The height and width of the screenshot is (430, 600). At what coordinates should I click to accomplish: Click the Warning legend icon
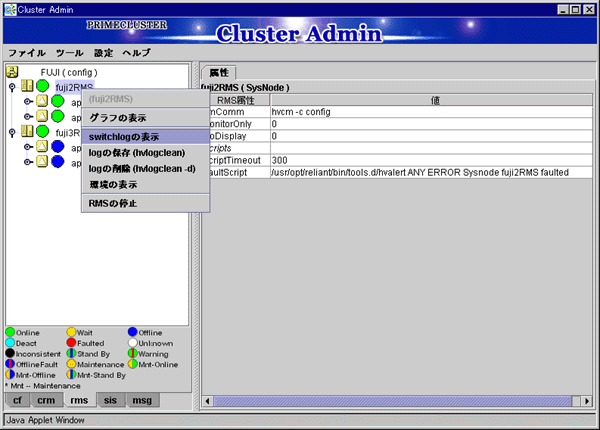click(x=133, y=353)
